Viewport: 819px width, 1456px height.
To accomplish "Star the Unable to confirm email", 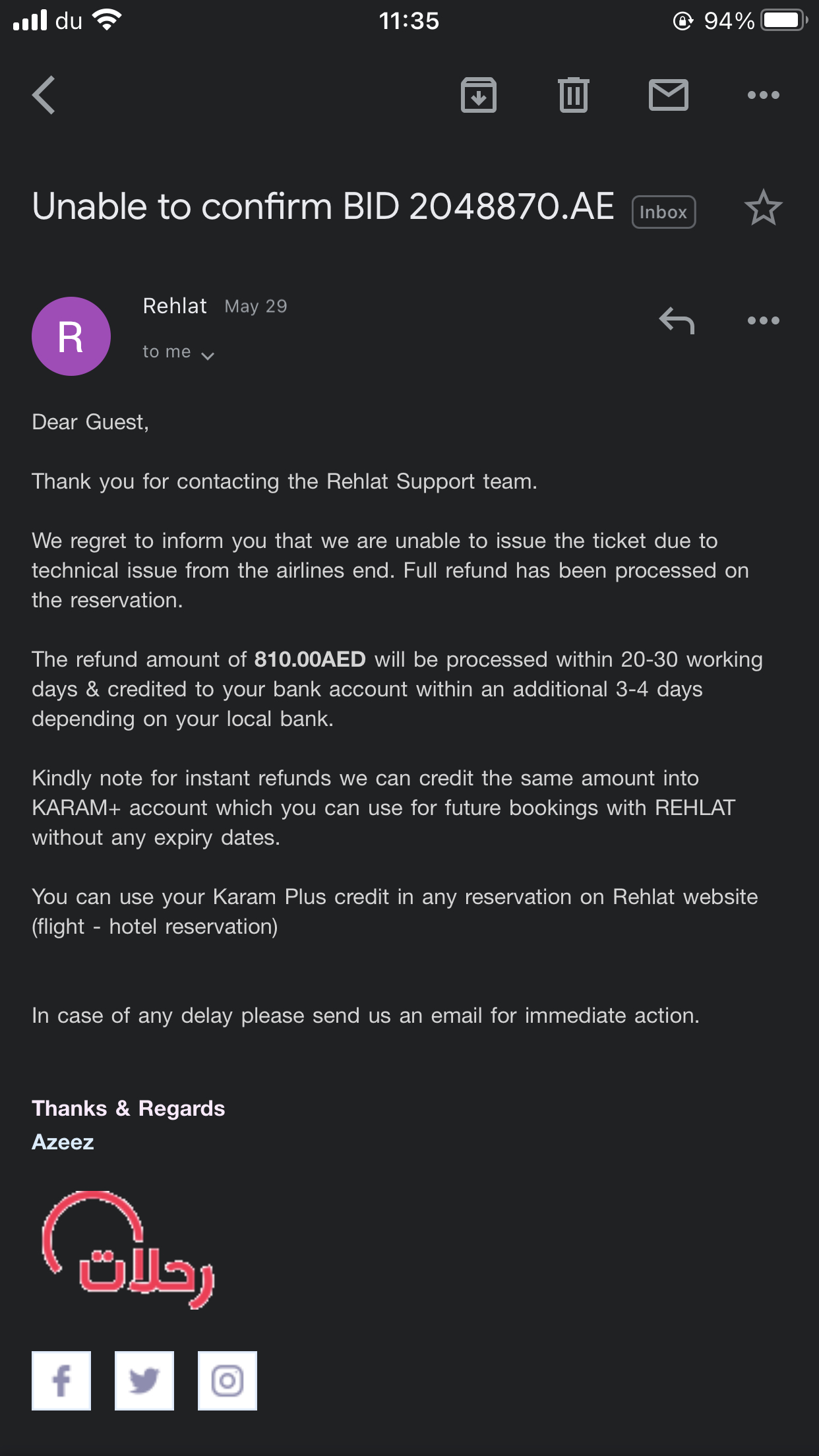I will tap(763, 208).
